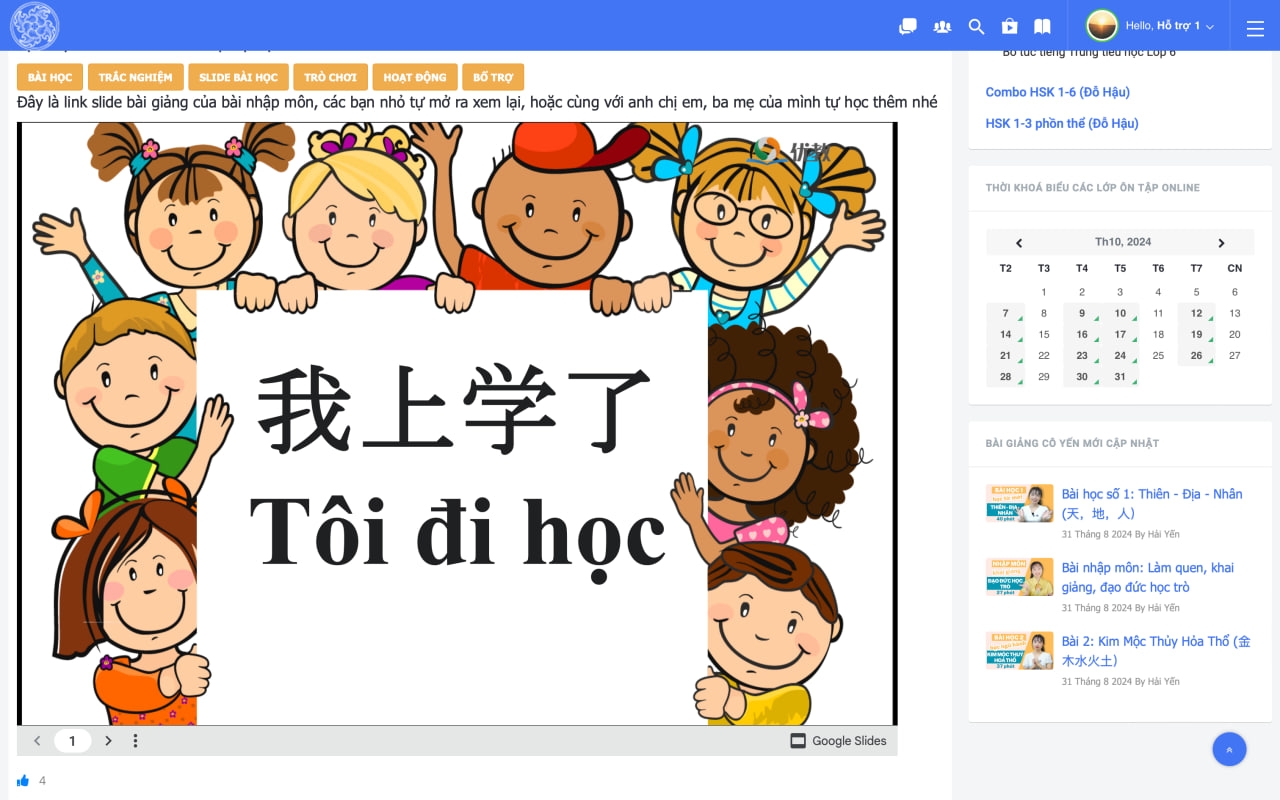This screenshot has height=800, width=1280.
Task: Advance calendar to next month
Action: pos(1221,243)
